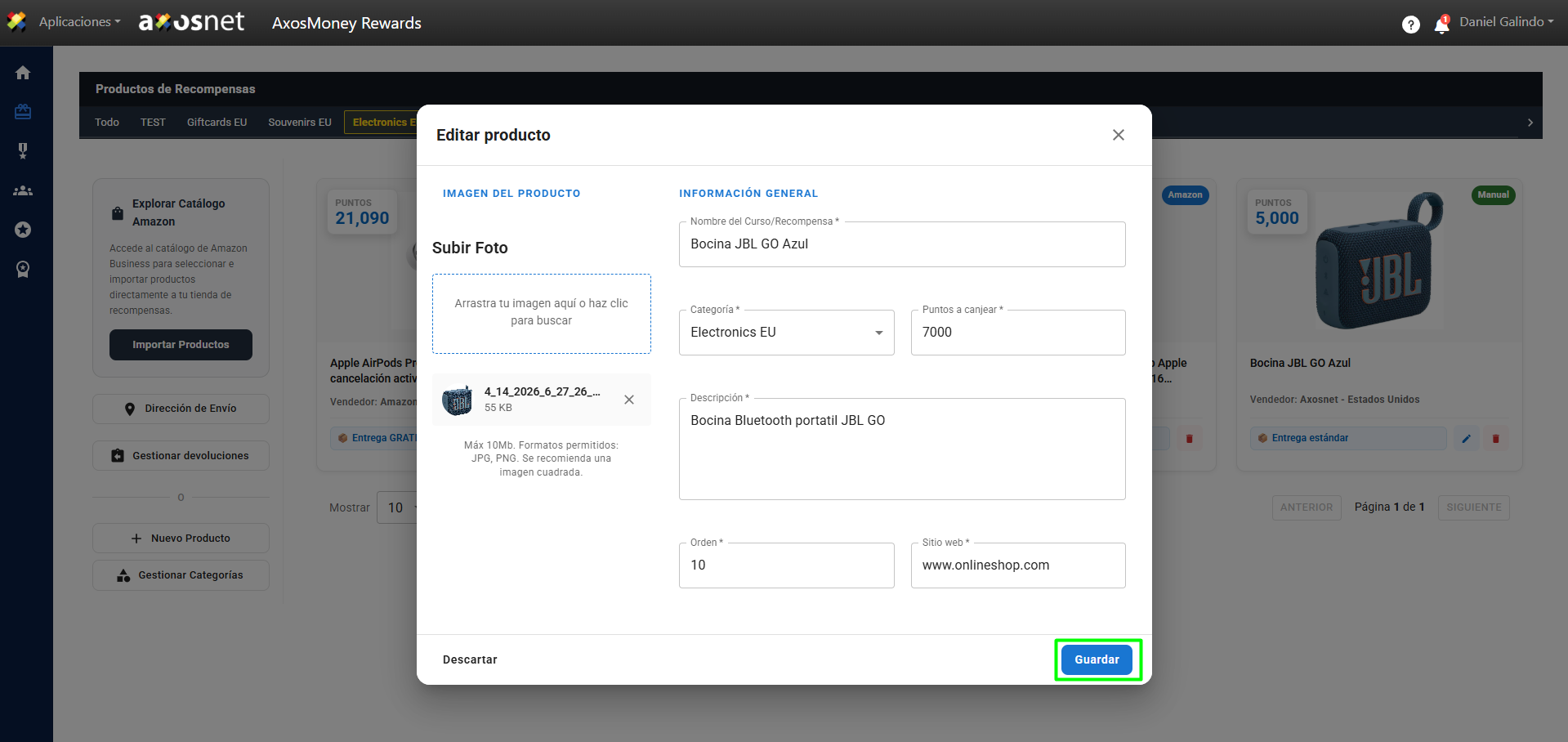Close the Editar producto dialog

click(x=1118, y=135)
